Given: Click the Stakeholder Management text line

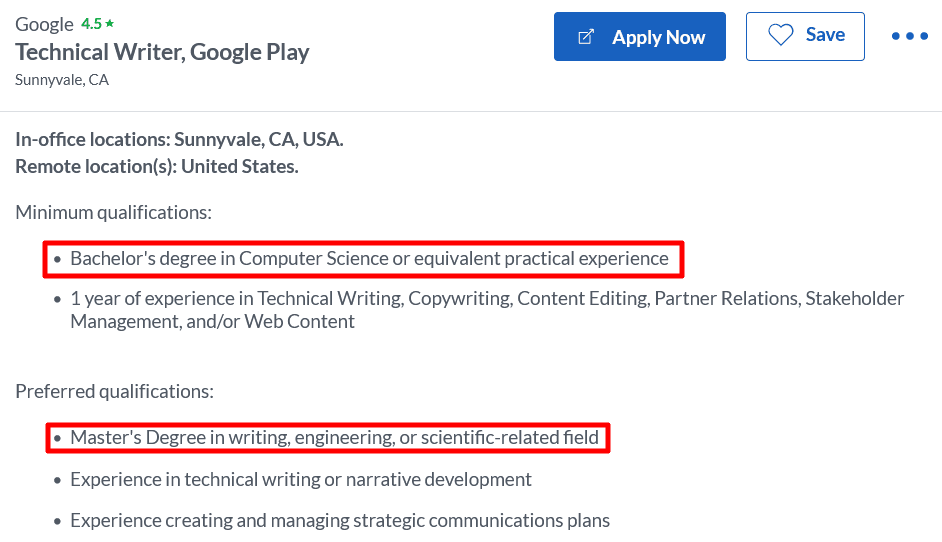Looking at the screenshot, I should pos(212,322).
